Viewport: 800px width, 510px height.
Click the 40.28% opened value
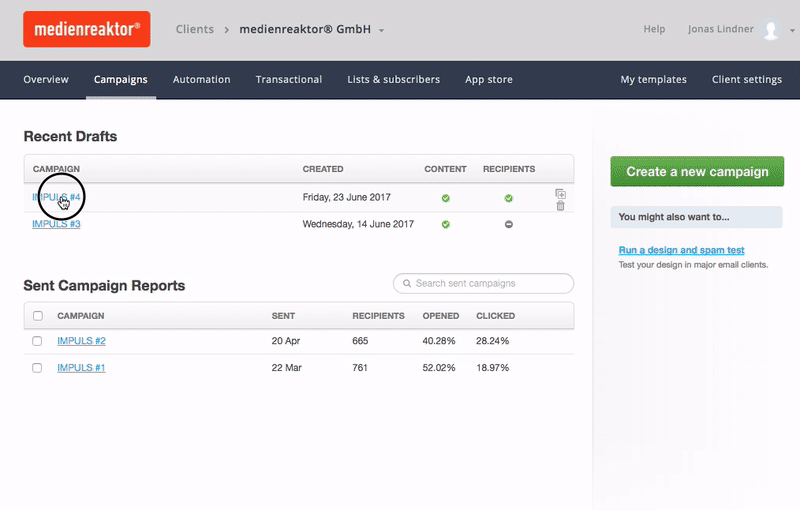[439, 341]
